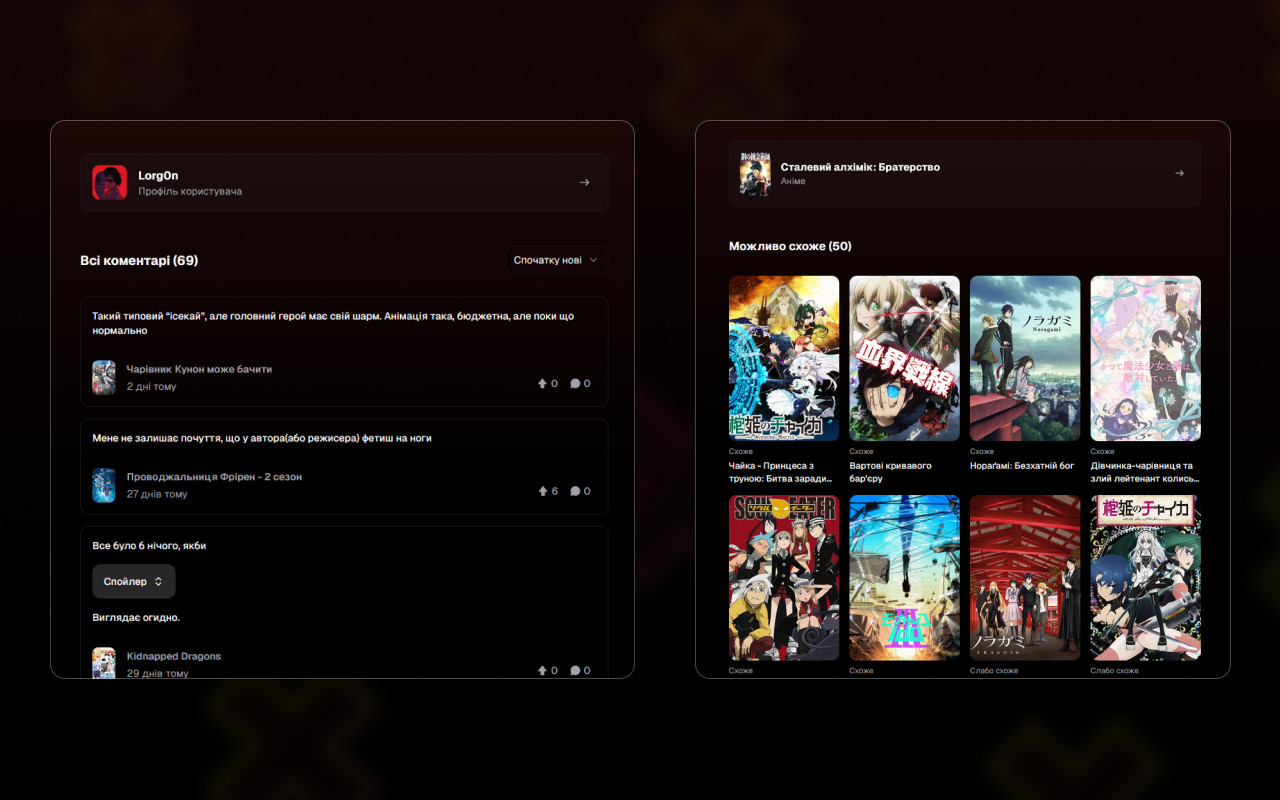Click the Слабо схоже label under red torii poster
The height and width of the screenshot is (800, 1280).
pos(994,670)
